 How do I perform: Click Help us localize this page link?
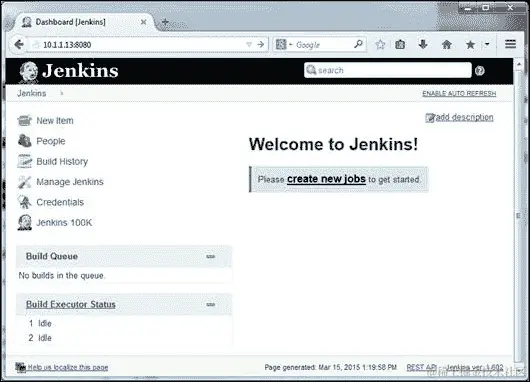(x=68, y=367)
